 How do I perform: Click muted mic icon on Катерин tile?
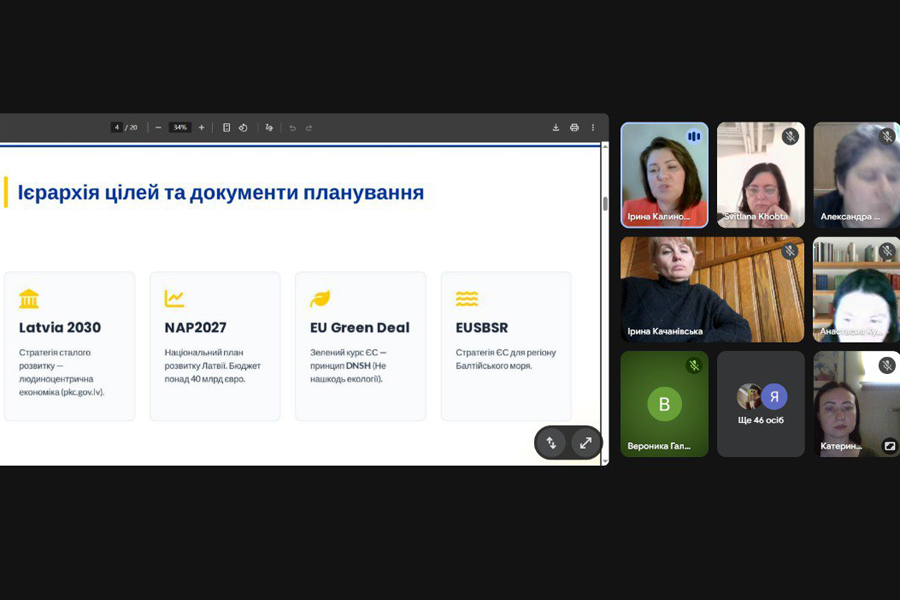887,365
